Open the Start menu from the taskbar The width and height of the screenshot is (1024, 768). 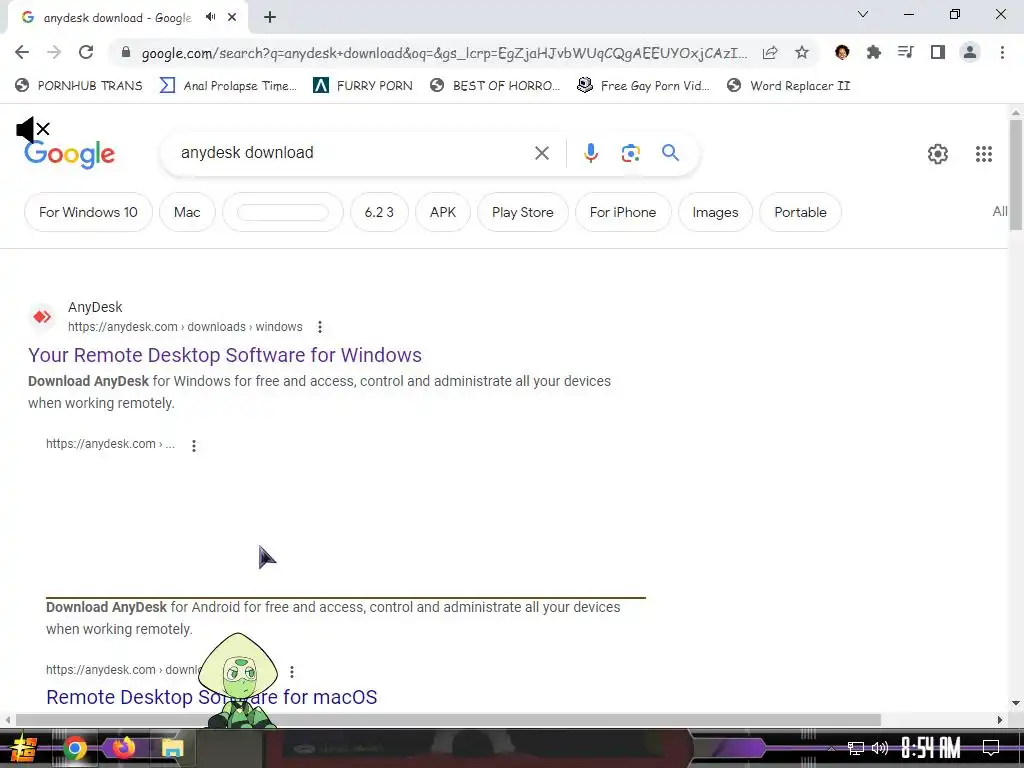(24, 748)
